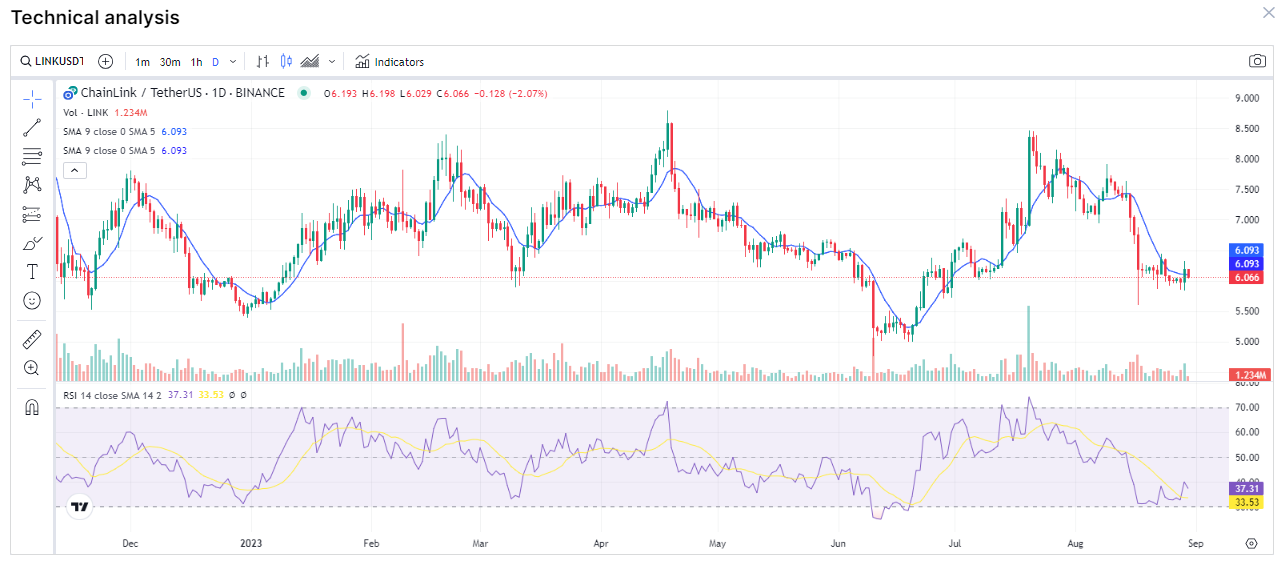Open the forecasting and measurement tools
1287x564 pixels.
tap(32, 214)
